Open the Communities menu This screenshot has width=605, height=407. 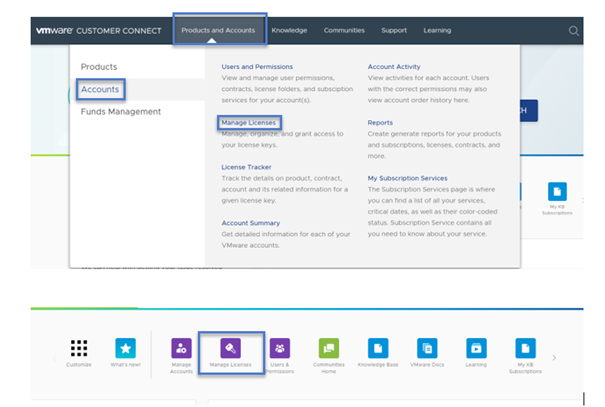pyautogui.click(x=344, y=30)
